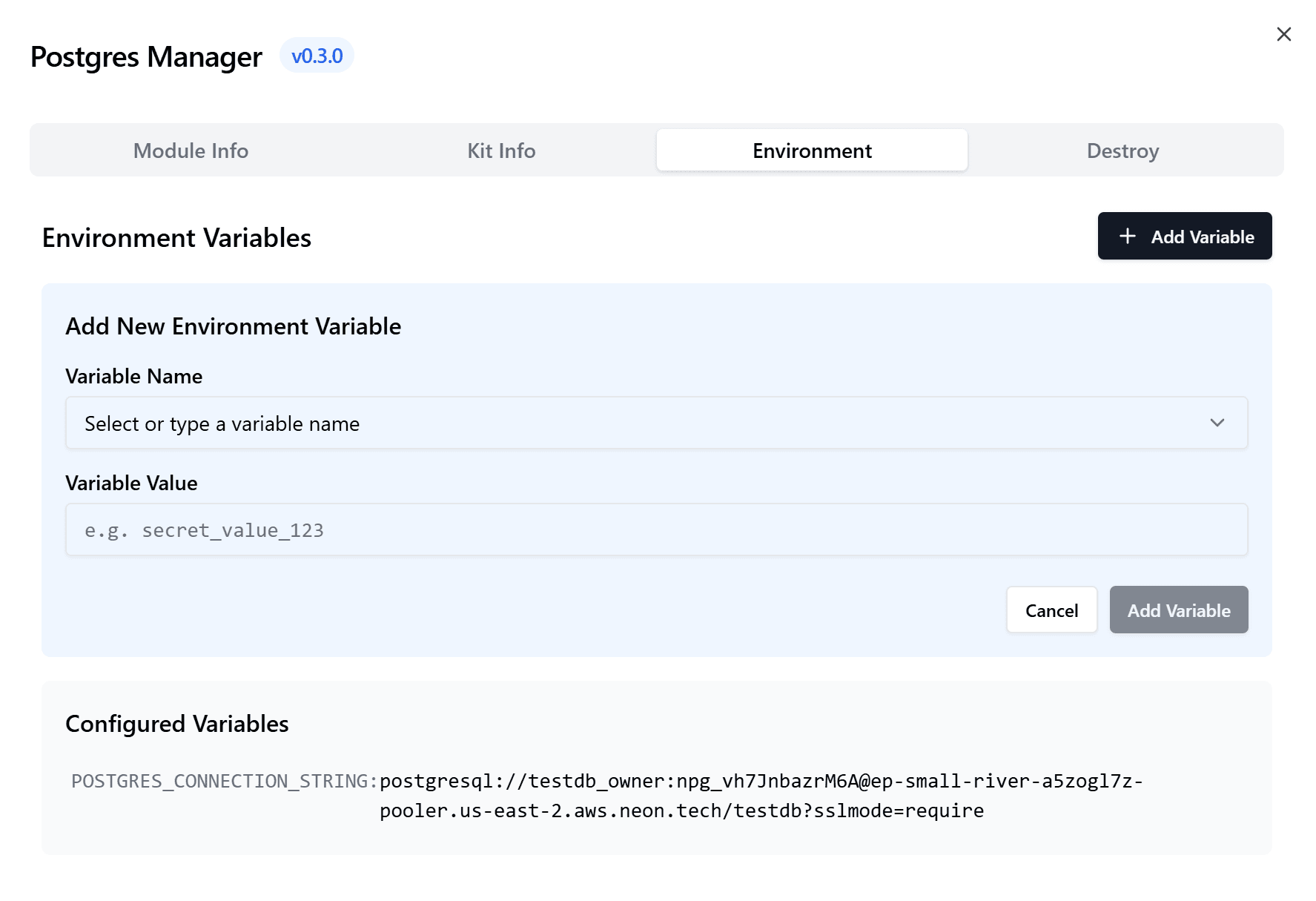Screen dimensions: 1316x901
Task: Select the Environment tab
Action: tap(812, 151)
